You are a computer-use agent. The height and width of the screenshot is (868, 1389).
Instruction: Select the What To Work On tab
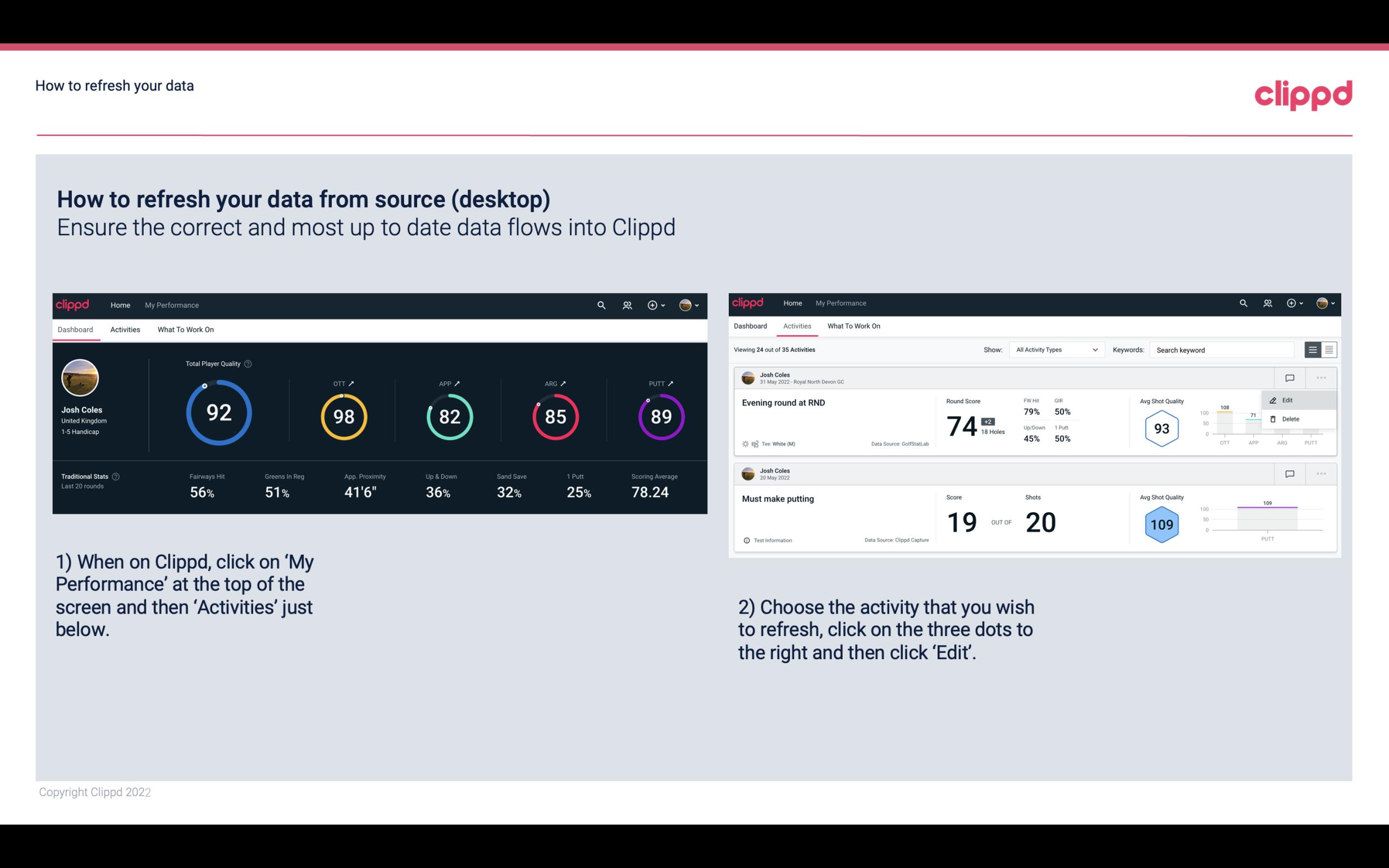[185, 329]
